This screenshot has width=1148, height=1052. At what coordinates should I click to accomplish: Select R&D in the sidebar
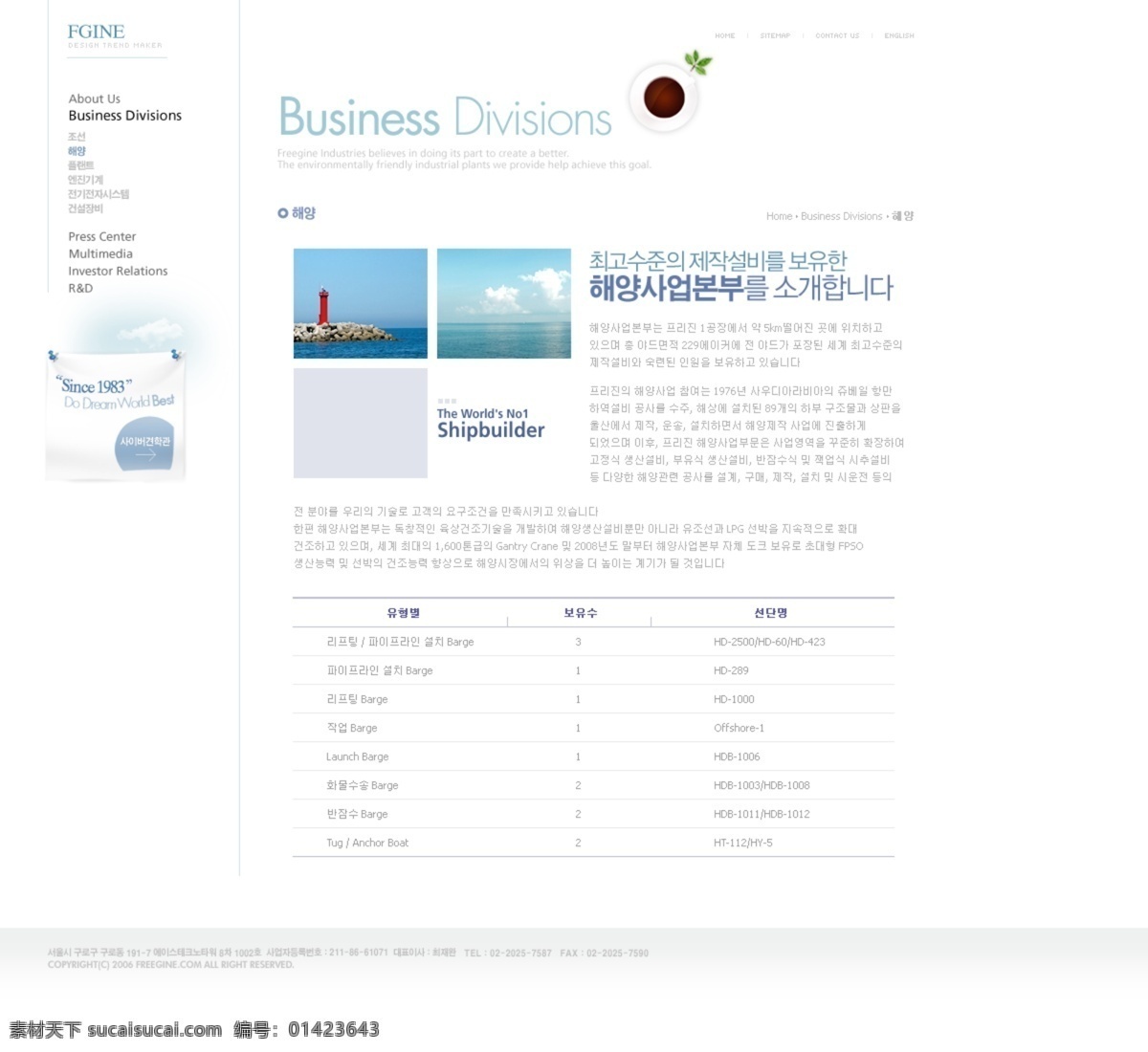coord(80,288)
